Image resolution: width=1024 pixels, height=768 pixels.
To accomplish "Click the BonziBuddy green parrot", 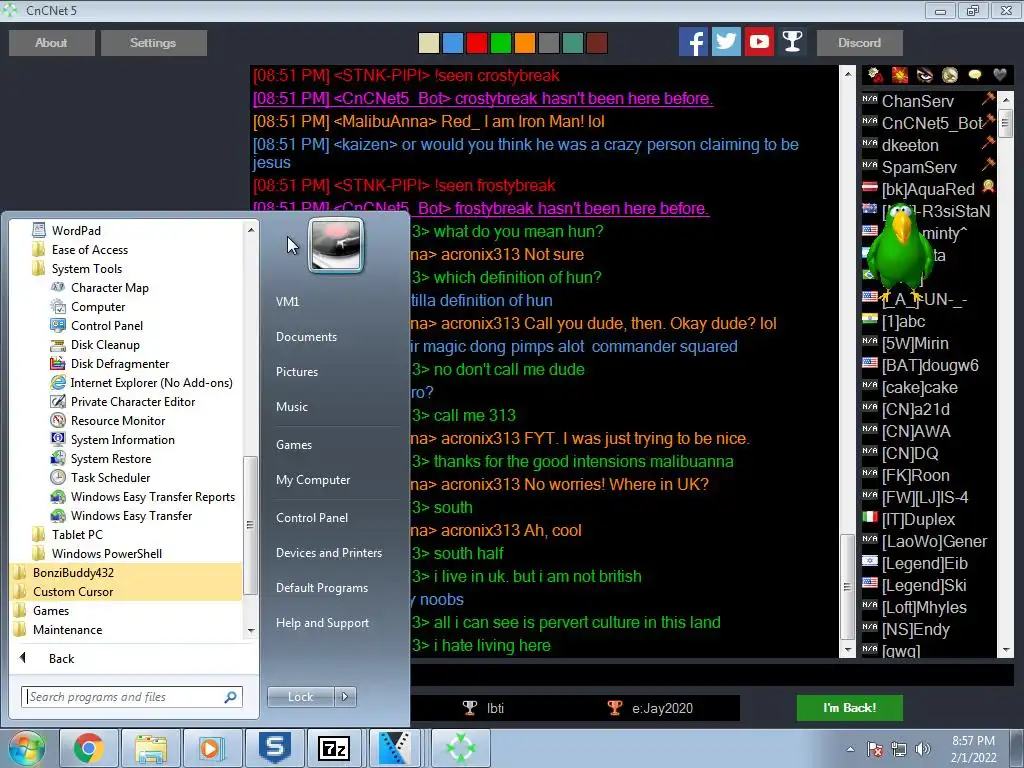I will coord(901,253).
